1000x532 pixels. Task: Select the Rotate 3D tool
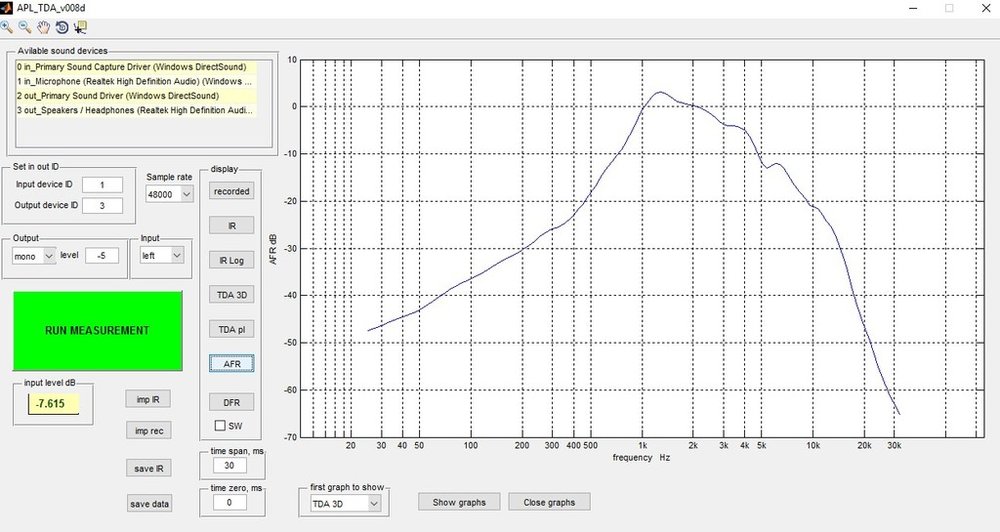pos(62,27)
